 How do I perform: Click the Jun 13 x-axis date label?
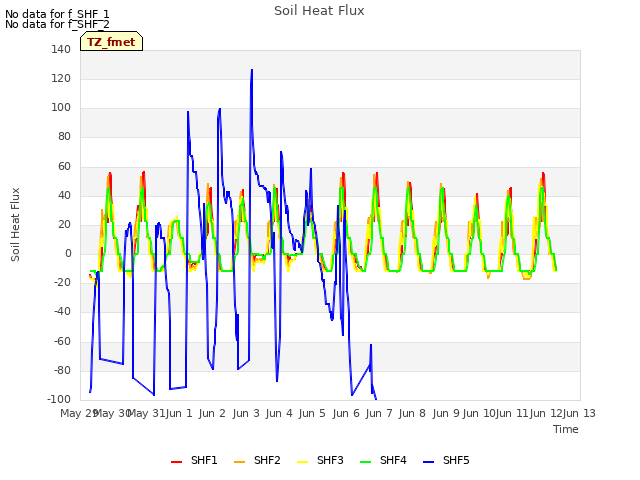579,413
